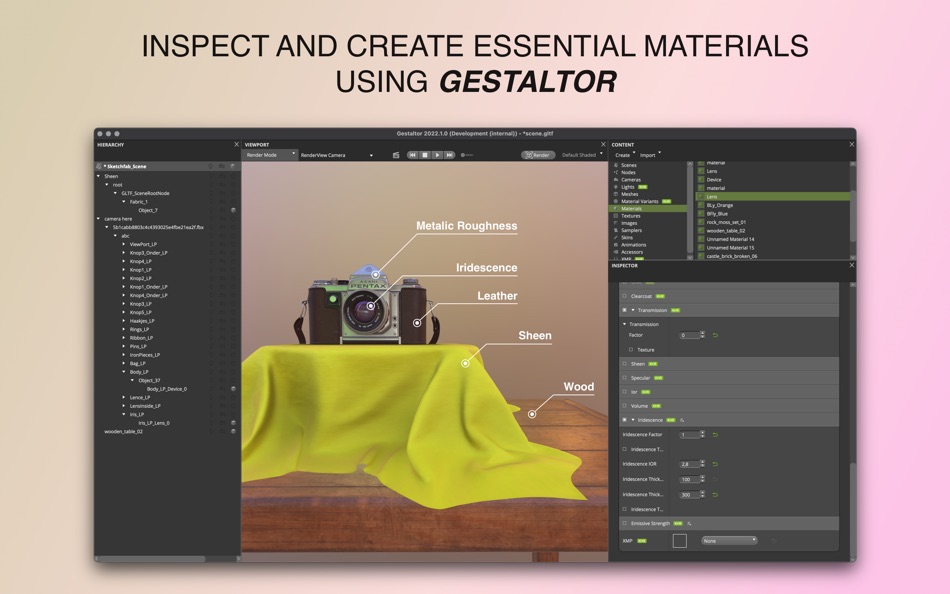Select Materials in Content categories
The width and height of the screenshot is (950, 594).
[648, 209]
